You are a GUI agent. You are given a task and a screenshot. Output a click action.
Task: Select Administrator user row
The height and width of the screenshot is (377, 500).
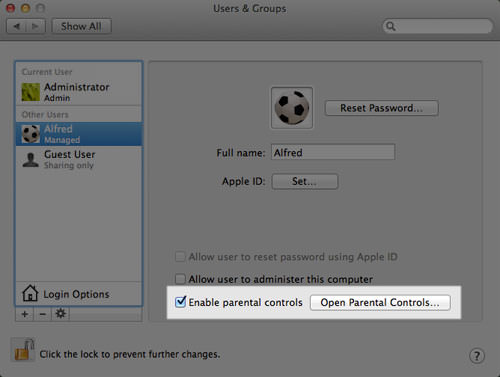coord(79,92)
